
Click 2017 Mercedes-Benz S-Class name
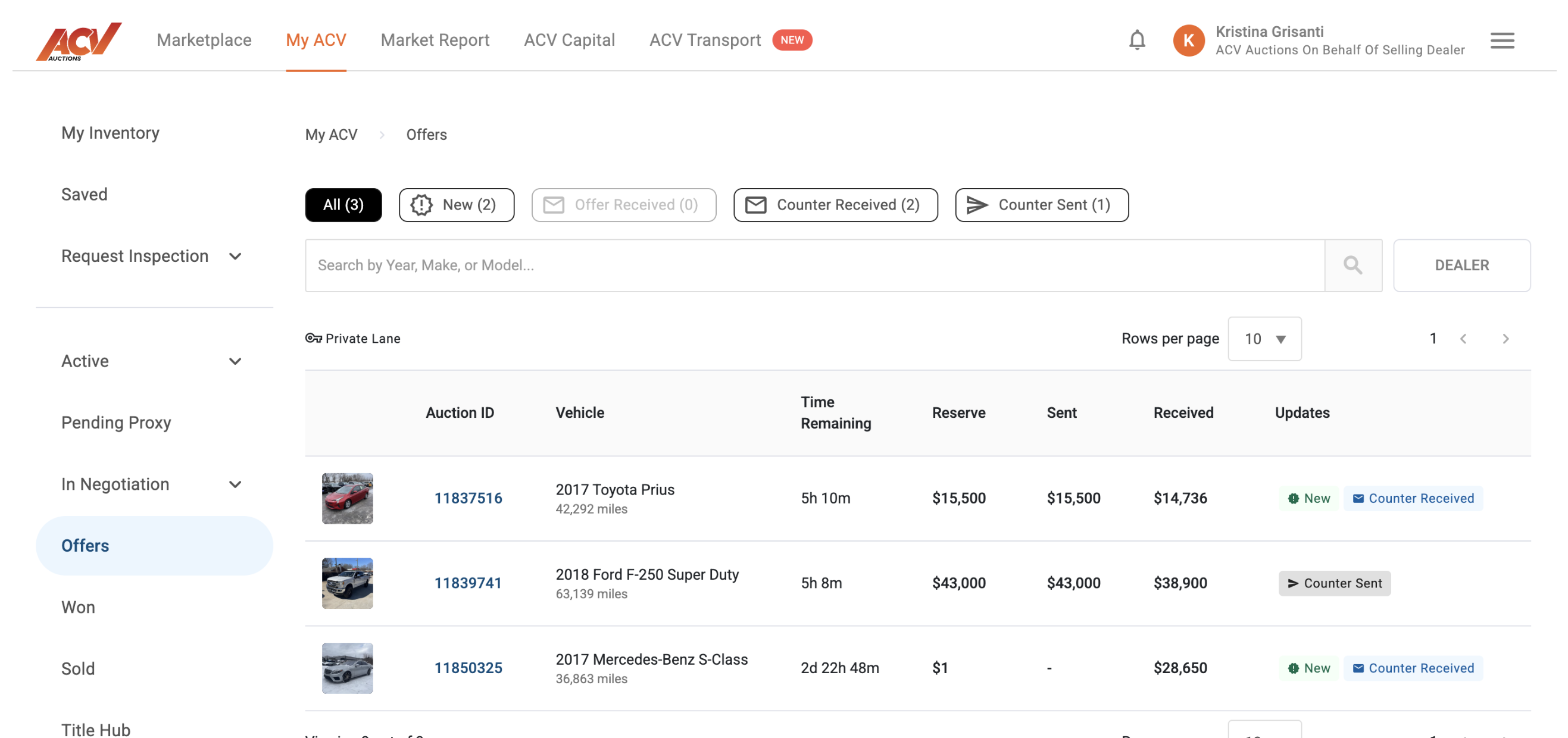coord(651,659)
